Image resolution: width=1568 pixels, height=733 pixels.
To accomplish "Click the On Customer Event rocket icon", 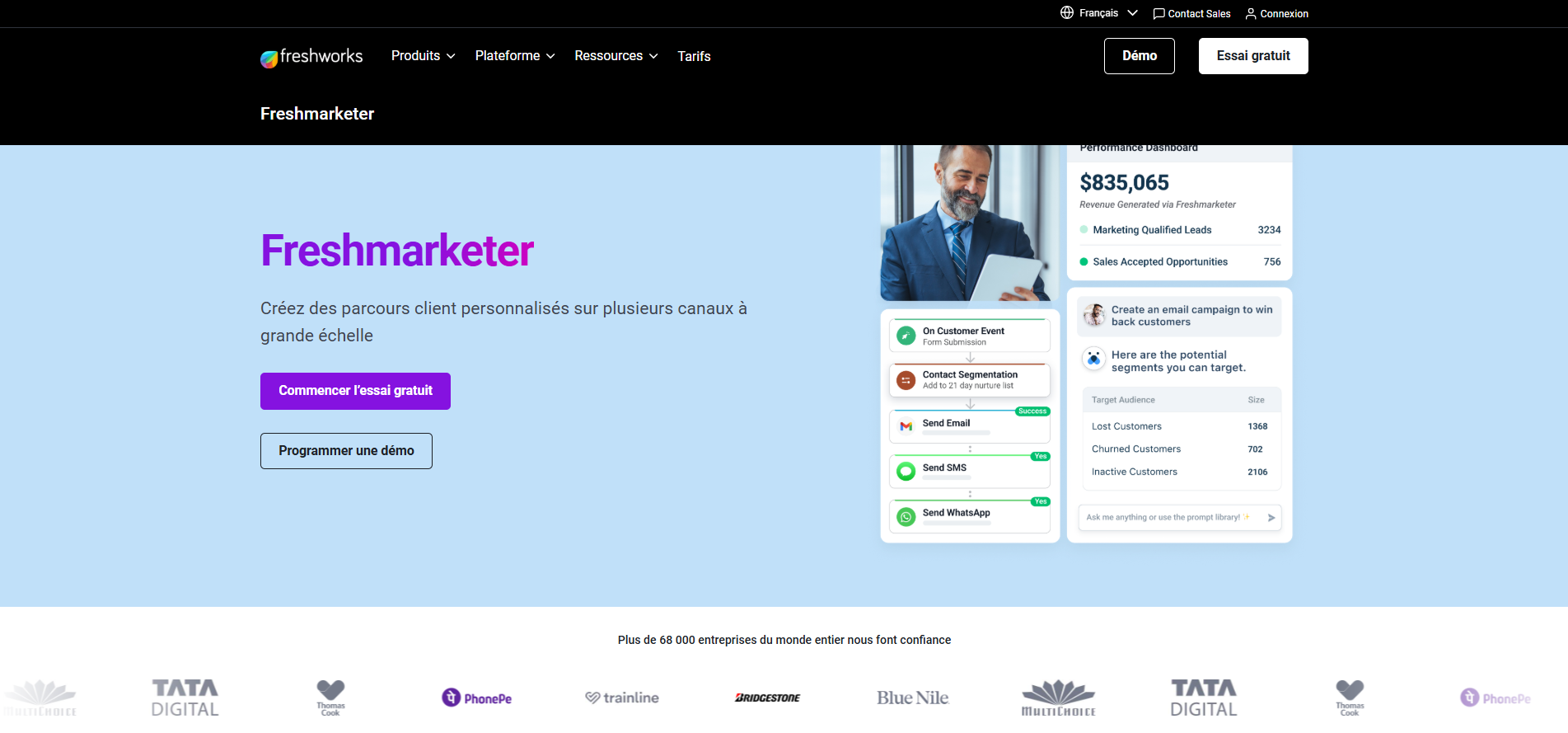I will tap(906, 336).
